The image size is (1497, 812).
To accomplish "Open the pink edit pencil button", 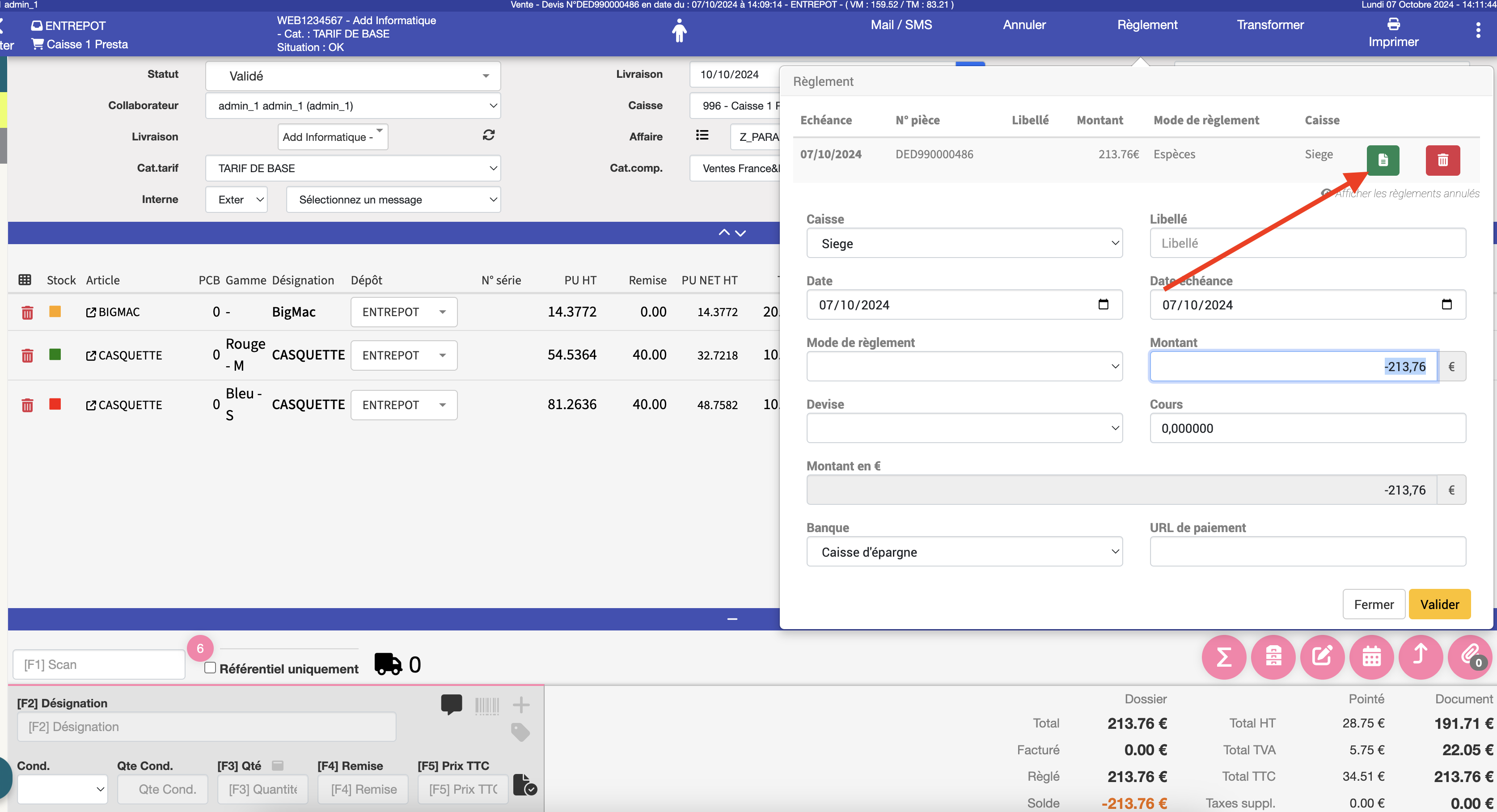I will click(1322, 657).
